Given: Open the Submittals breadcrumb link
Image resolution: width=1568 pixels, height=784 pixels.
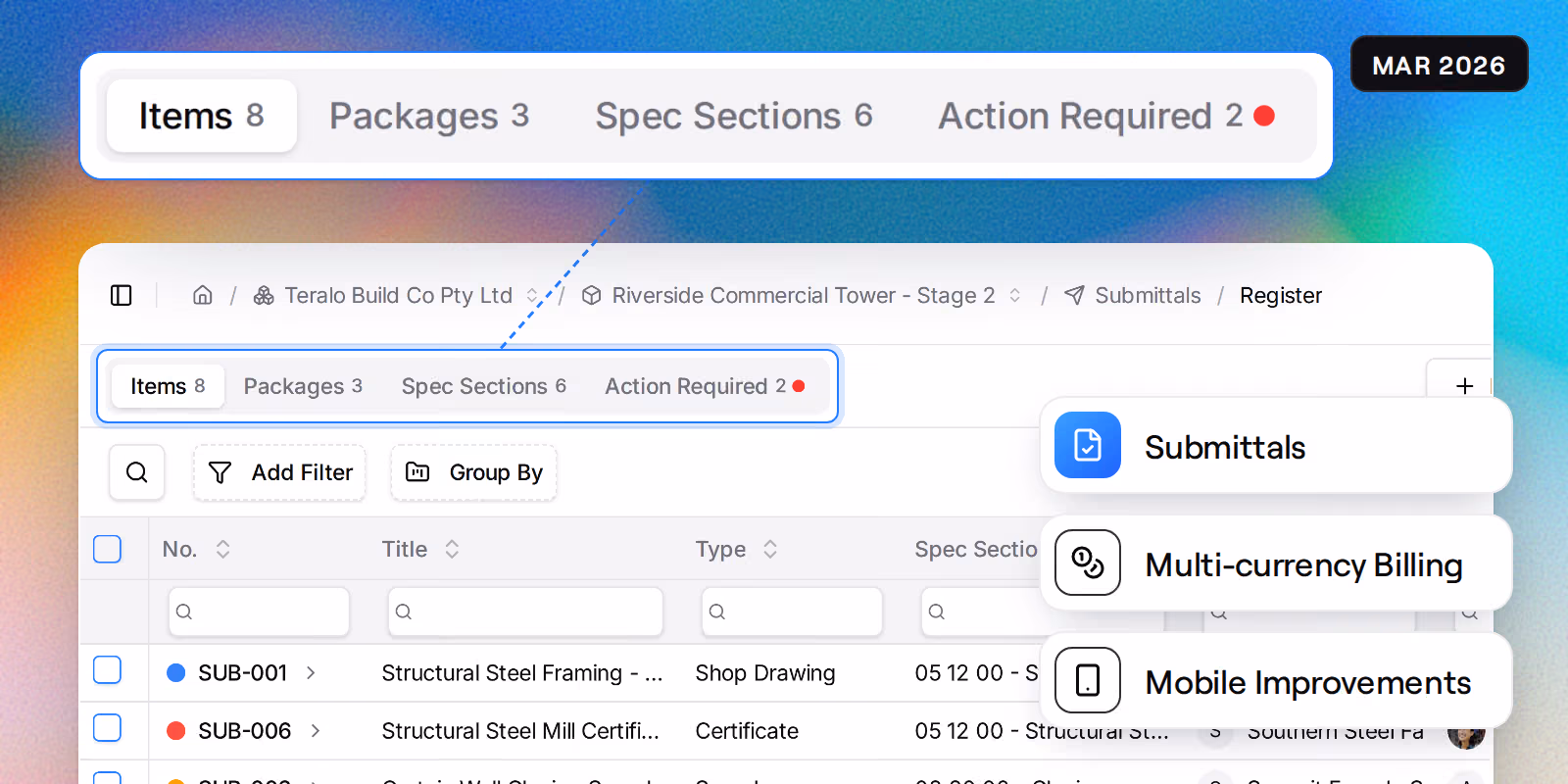Looking at the screenshot, I should tap(1148, 295).
